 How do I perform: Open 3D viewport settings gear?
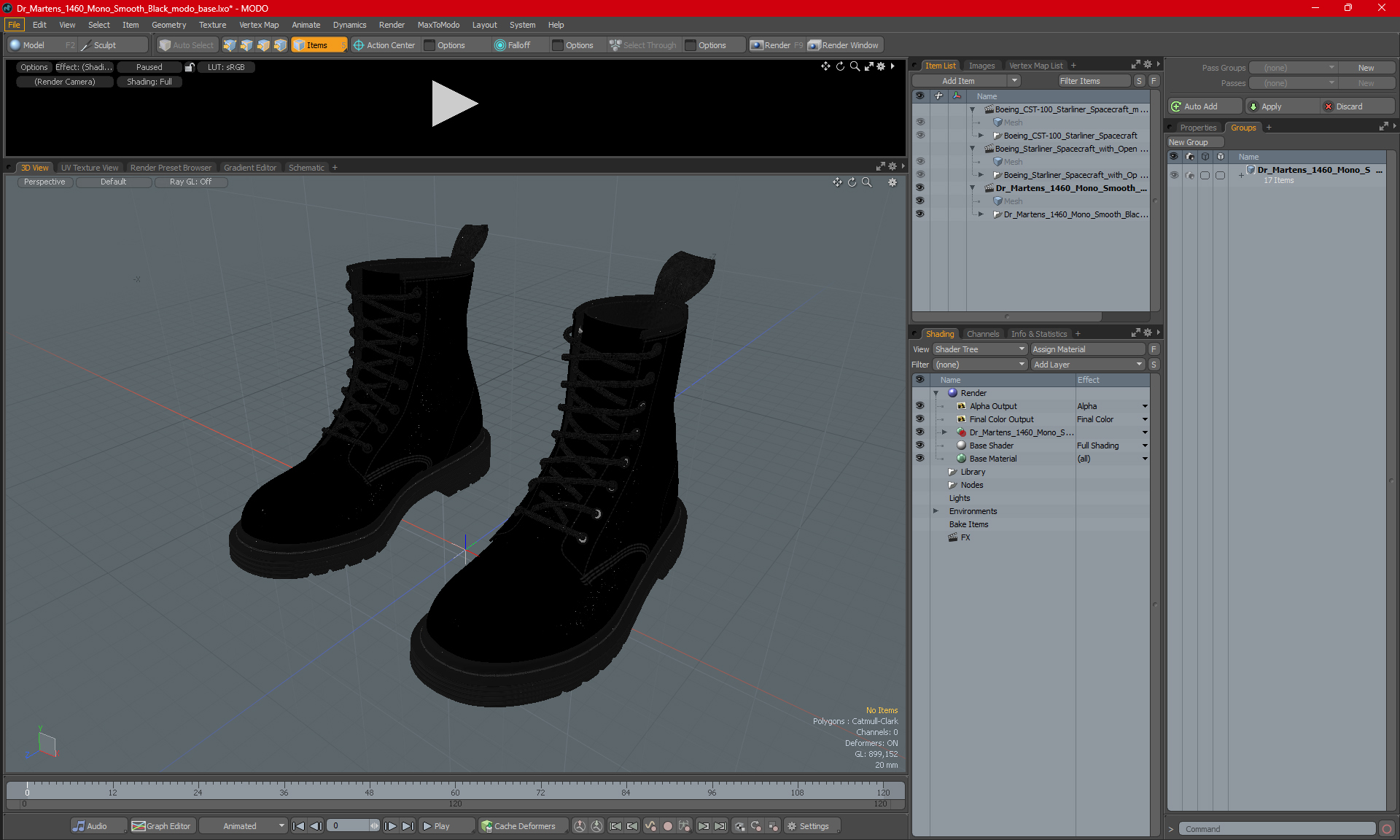[x=892, y=182]
